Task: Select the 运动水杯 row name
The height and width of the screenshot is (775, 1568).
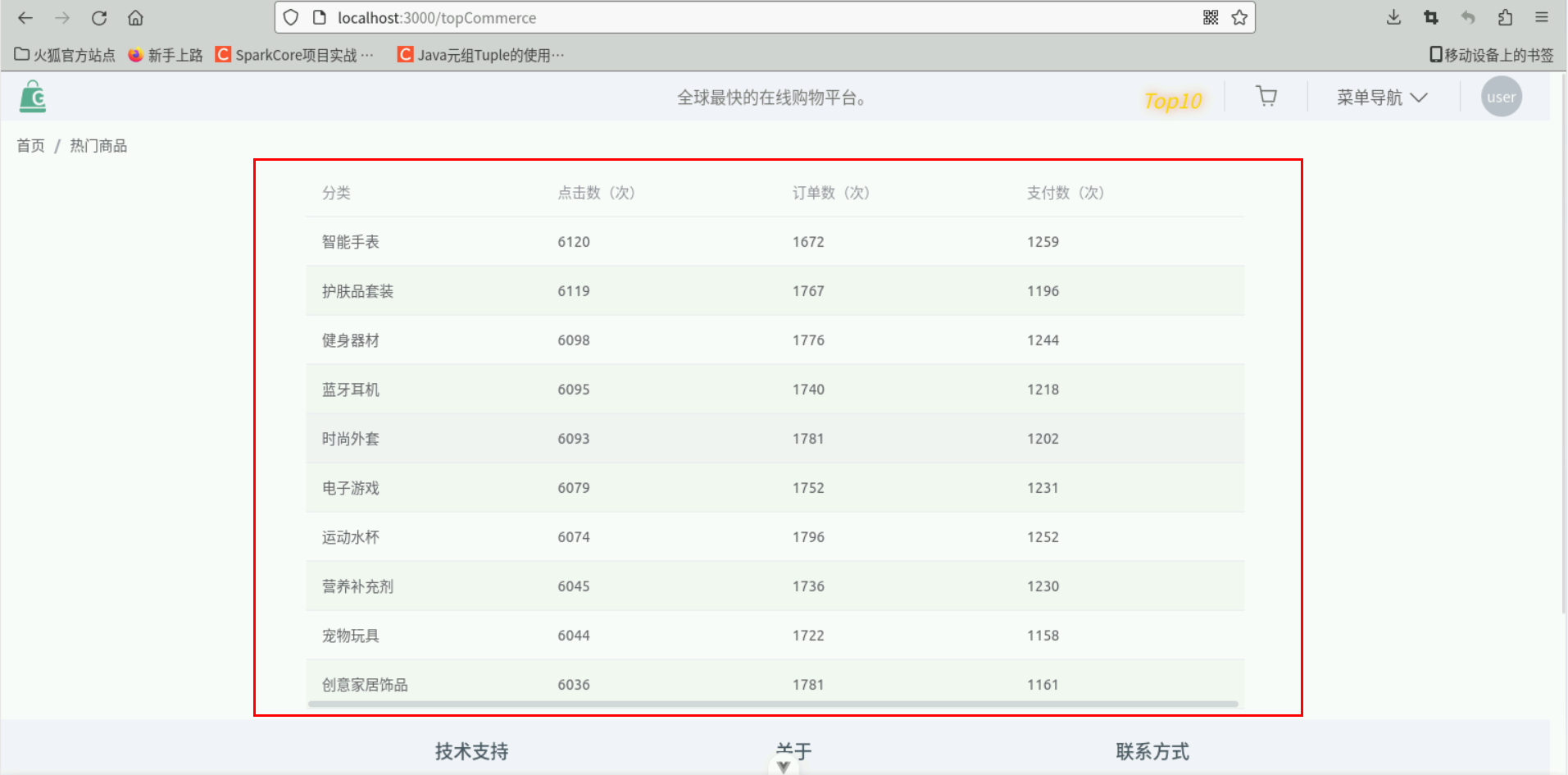Action: (351, 537)
